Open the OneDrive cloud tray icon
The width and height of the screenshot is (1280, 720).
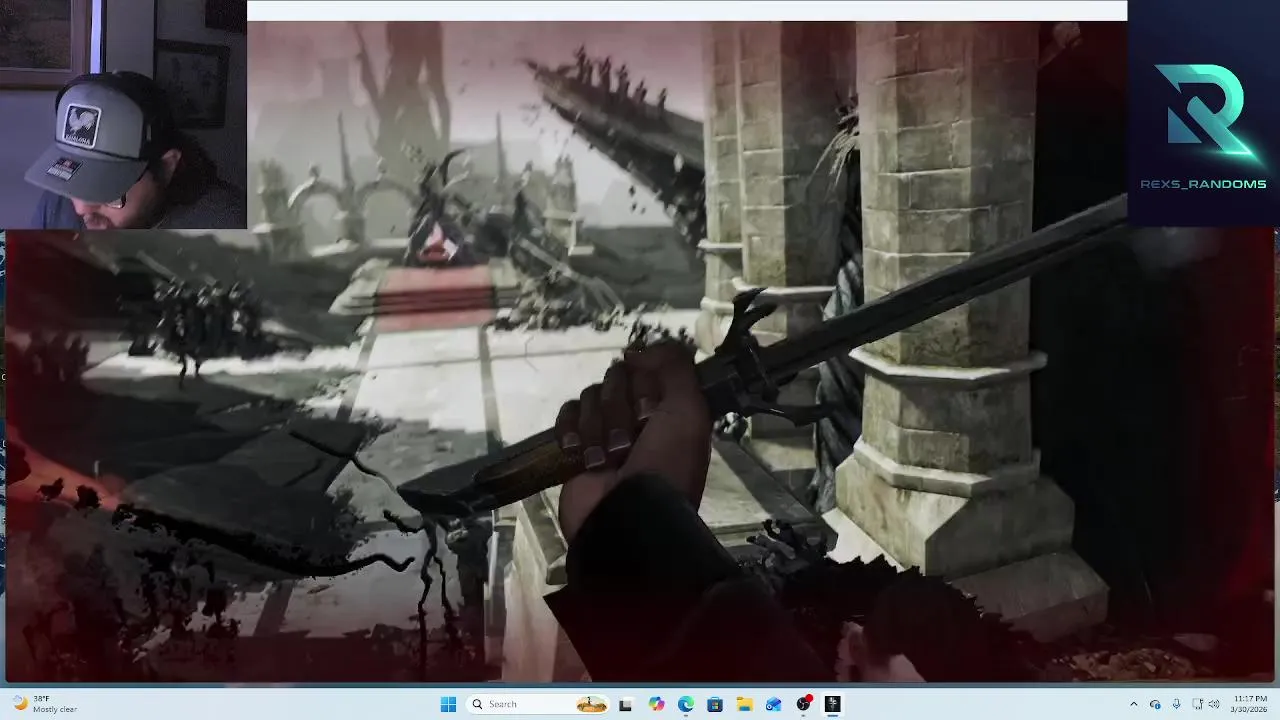1155,704
